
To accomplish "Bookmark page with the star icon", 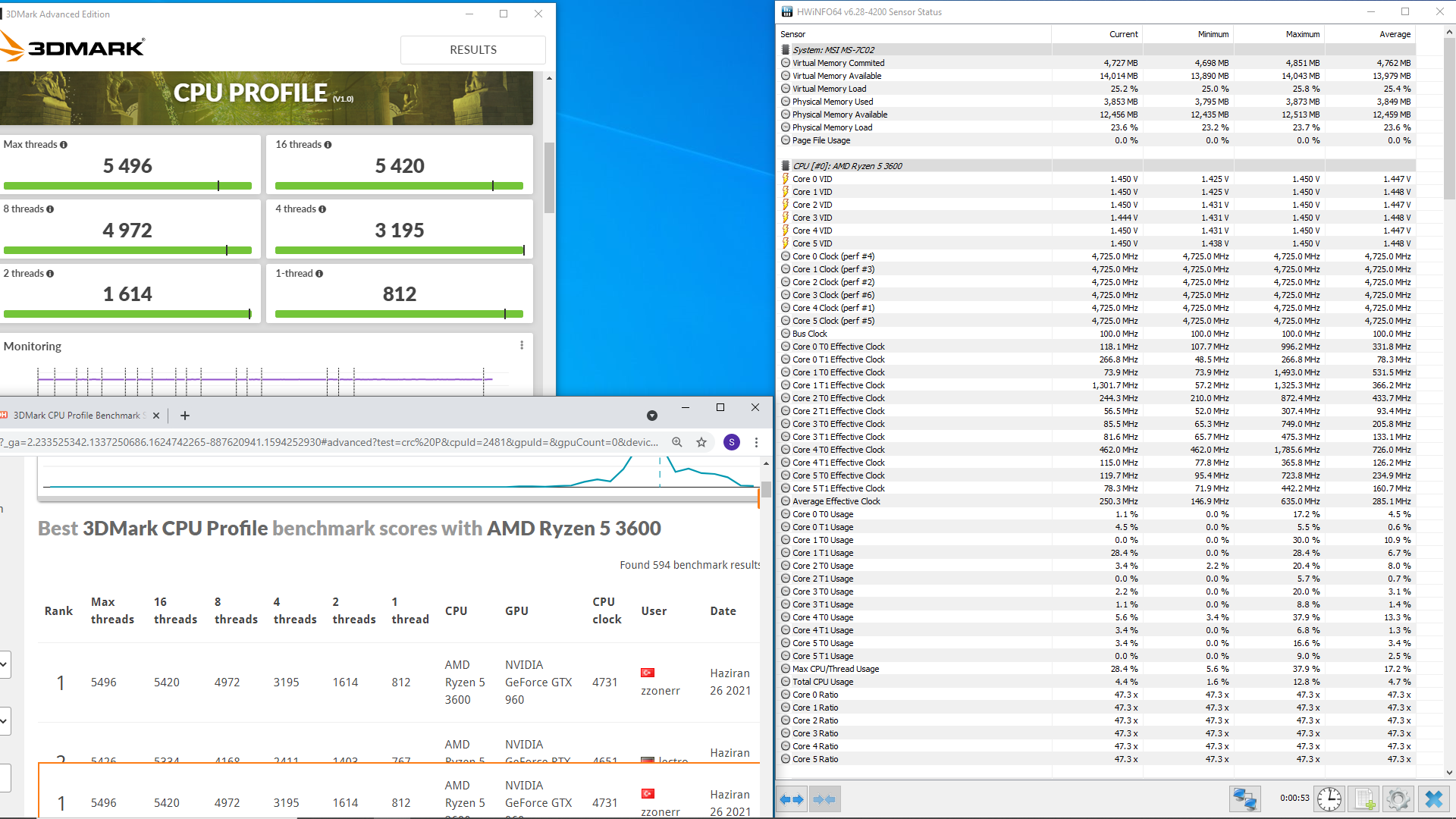I will coord(701,442).
